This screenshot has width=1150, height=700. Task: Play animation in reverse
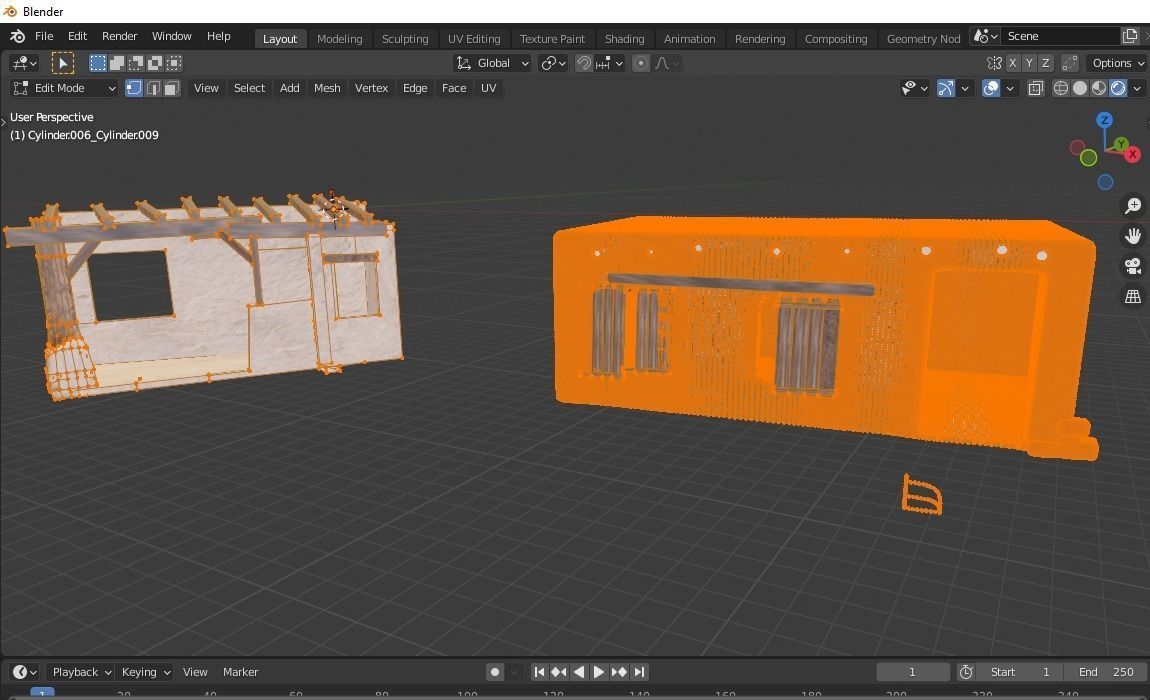(579, 672)
